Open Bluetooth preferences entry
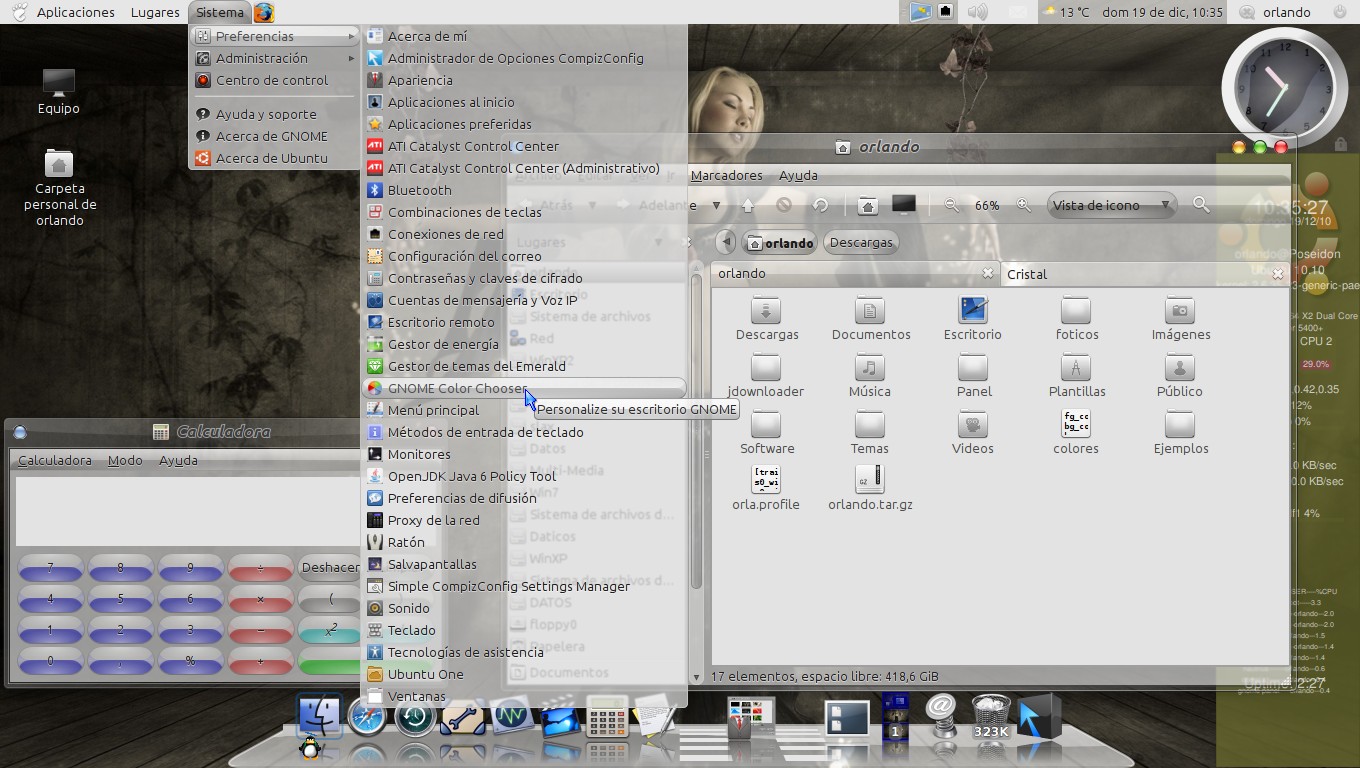 click(524, 190)
